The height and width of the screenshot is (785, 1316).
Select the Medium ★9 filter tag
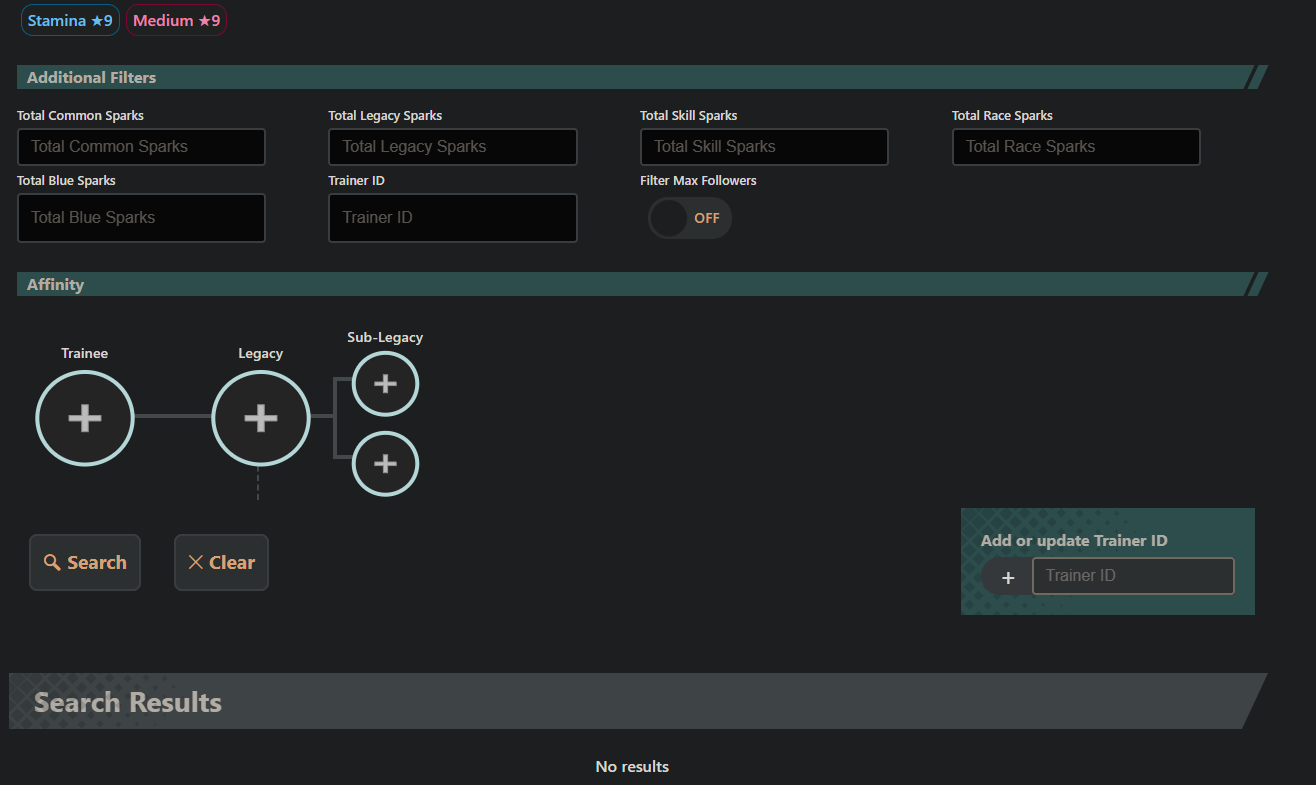[176, 20]
